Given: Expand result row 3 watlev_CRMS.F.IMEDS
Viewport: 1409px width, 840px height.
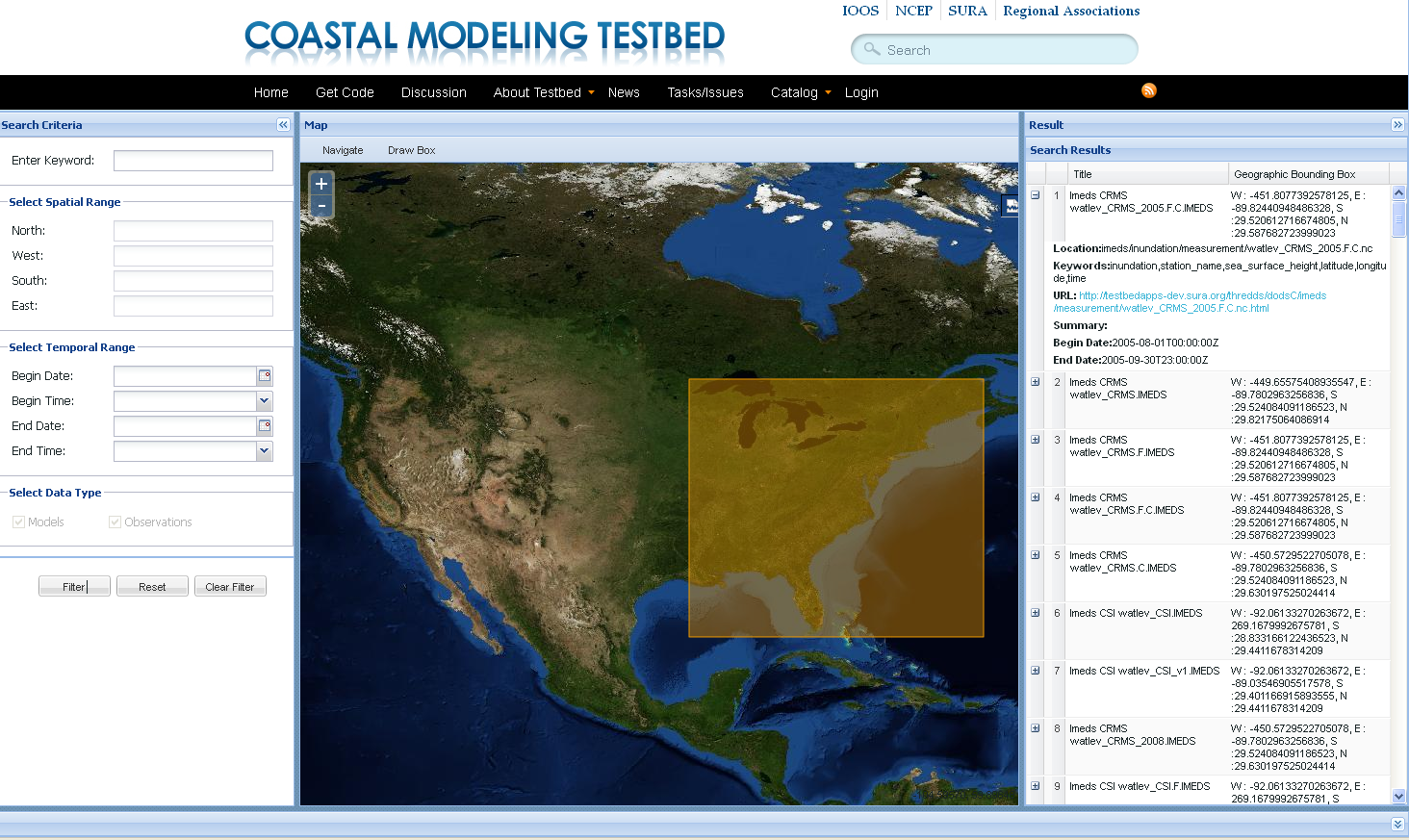Looking at the screenshot, I should (x=1036, y=440).
